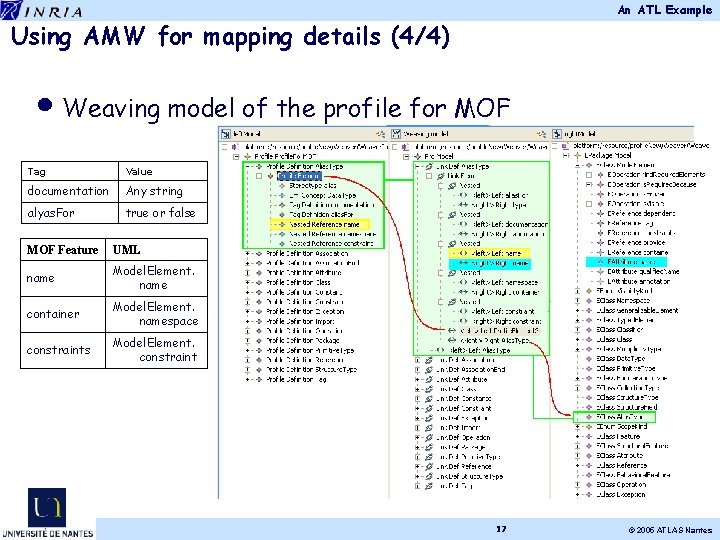
Task: Click the LinkDef Attribute link icon
Action: [x=428, y=379]
